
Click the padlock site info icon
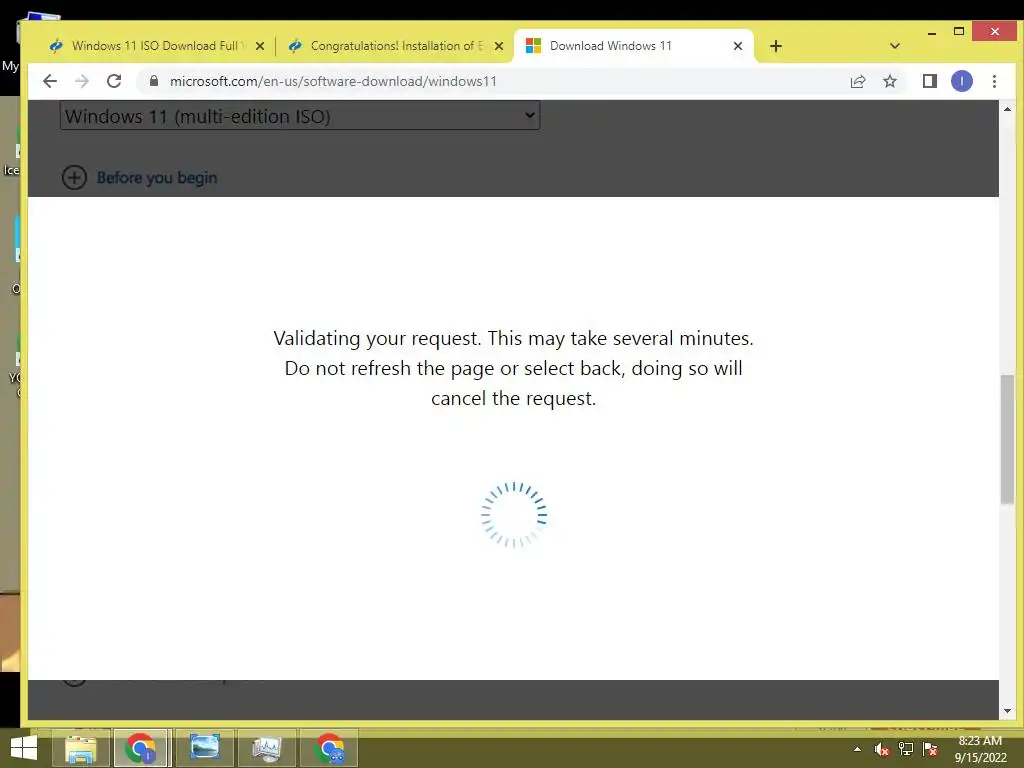coord(153,81)
